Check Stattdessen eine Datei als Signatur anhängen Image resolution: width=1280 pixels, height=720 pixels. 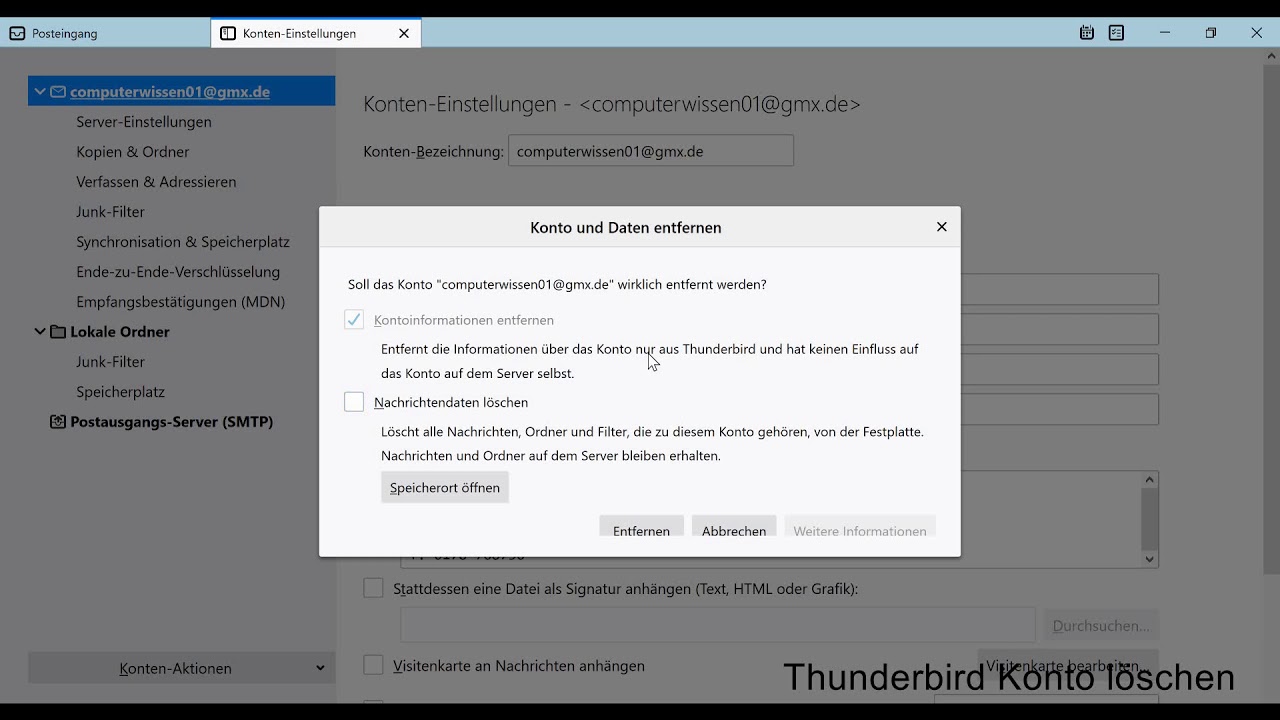point(373,589)
